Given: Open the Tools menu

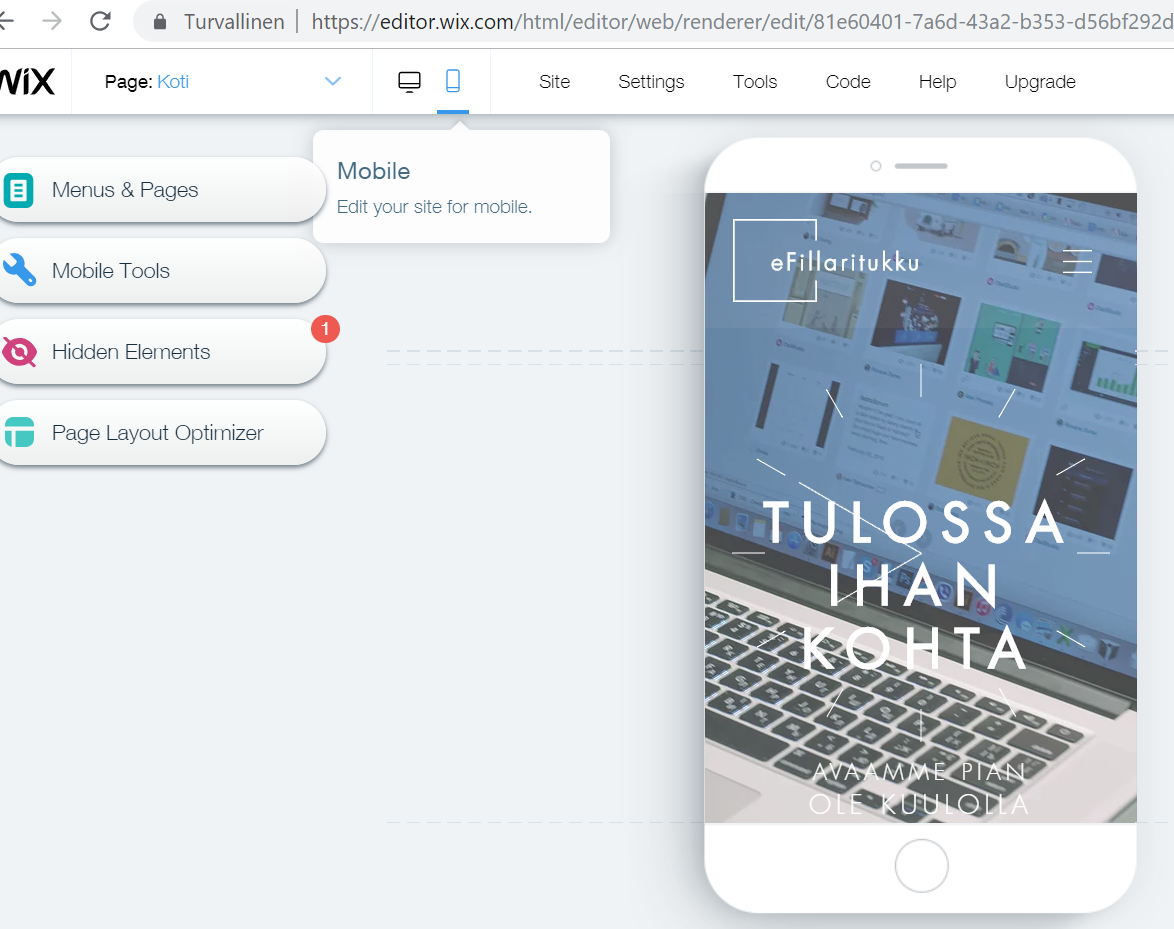Looking at the screenshot, I should tap(755, 82).
